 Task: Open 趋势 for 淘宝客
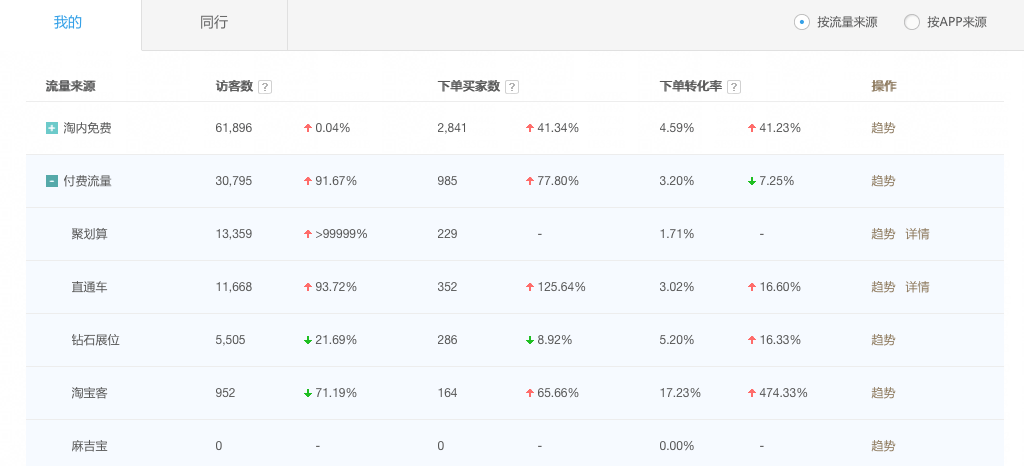pyautogui.click(x=883, y=394)
